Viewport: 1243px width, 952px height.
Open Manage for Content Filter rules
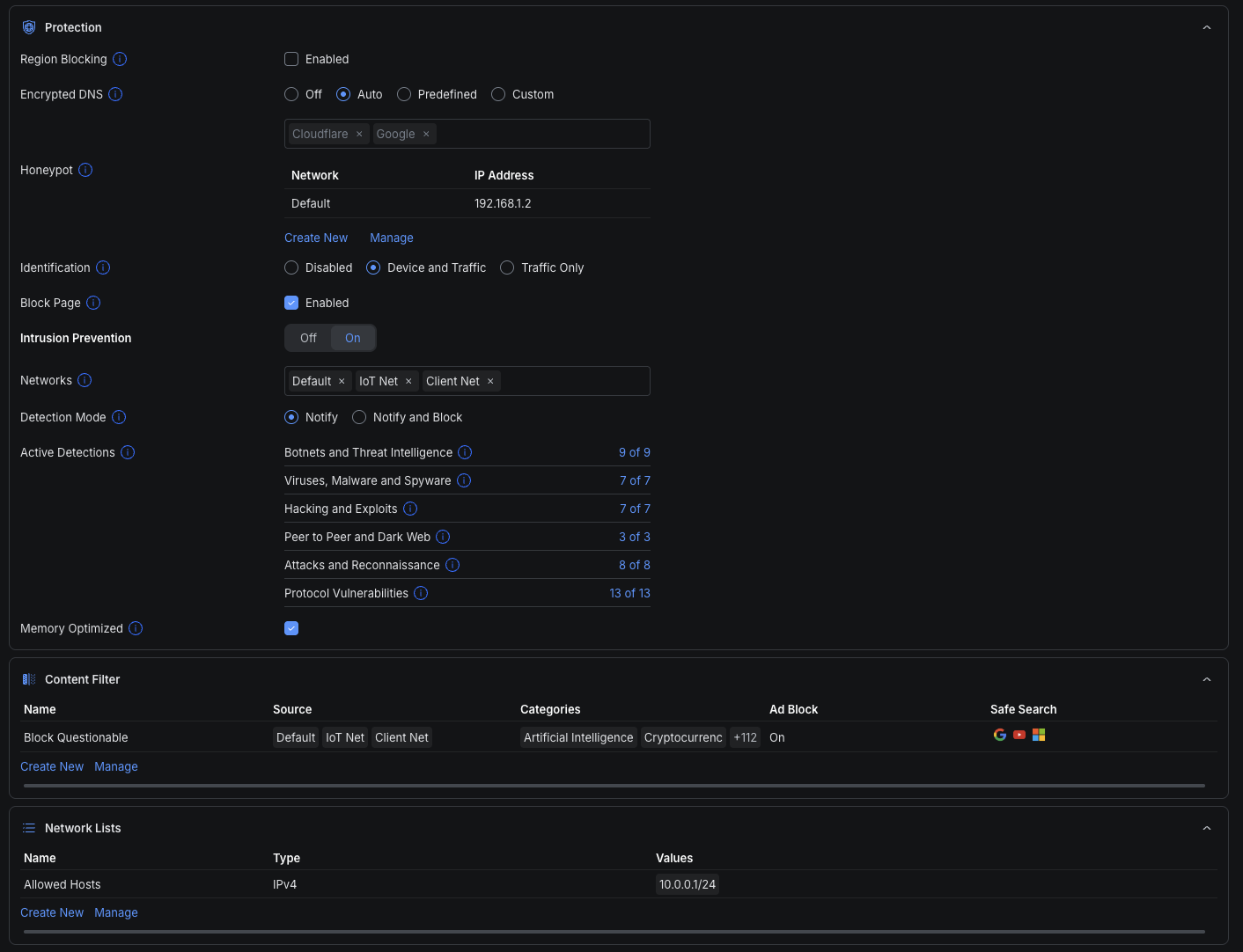coord(115,766)
